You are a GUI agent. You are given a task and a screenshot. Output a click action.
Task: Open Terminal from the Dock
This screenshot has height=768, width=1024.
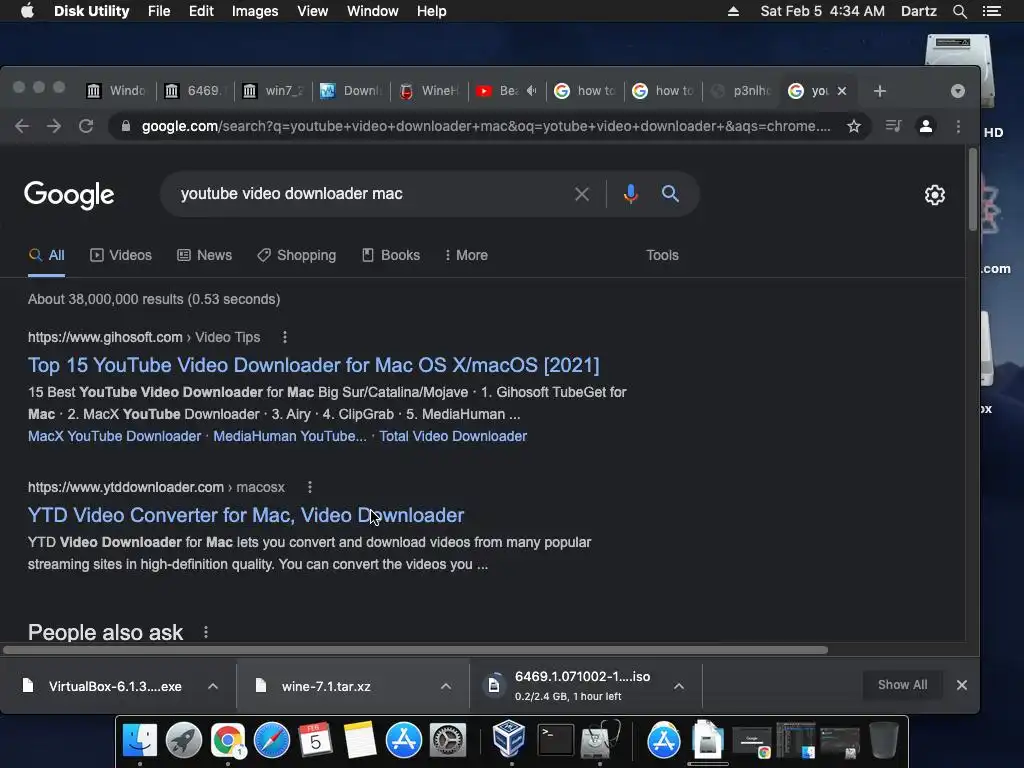tap(555, 741)
